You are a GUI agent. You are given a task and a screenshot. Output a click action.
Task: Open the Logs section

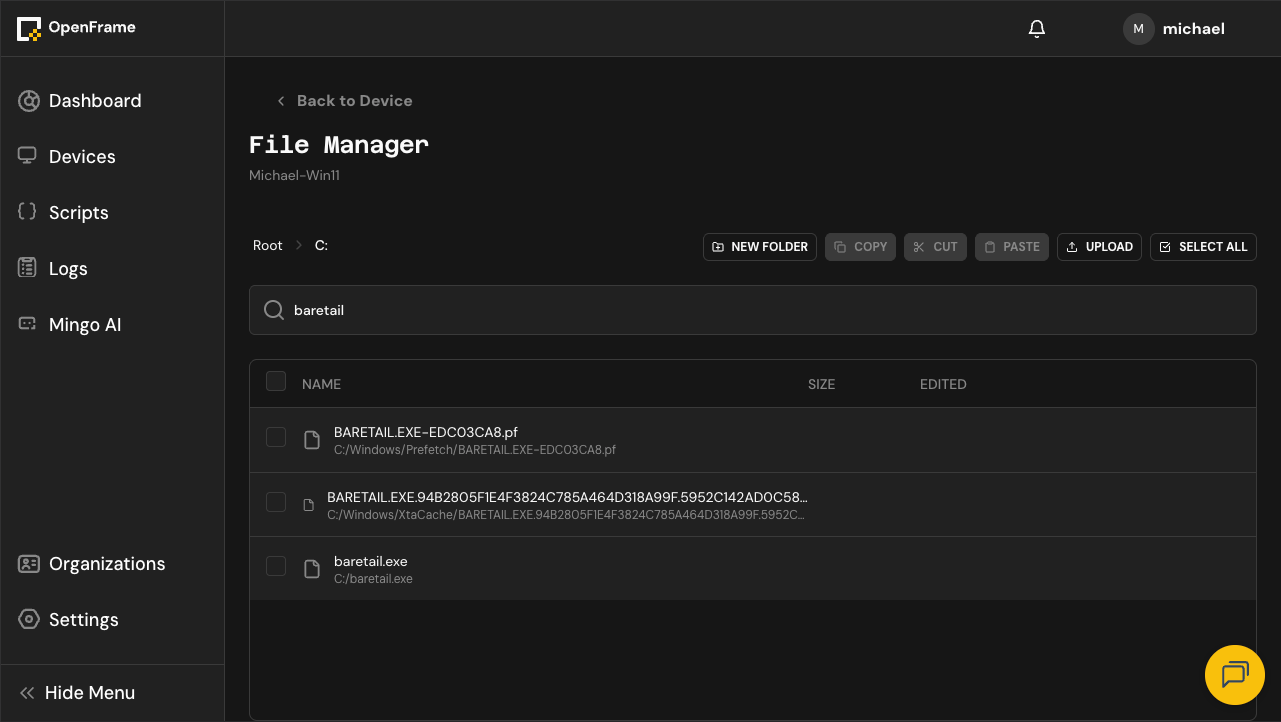click(x=112, y=269)
